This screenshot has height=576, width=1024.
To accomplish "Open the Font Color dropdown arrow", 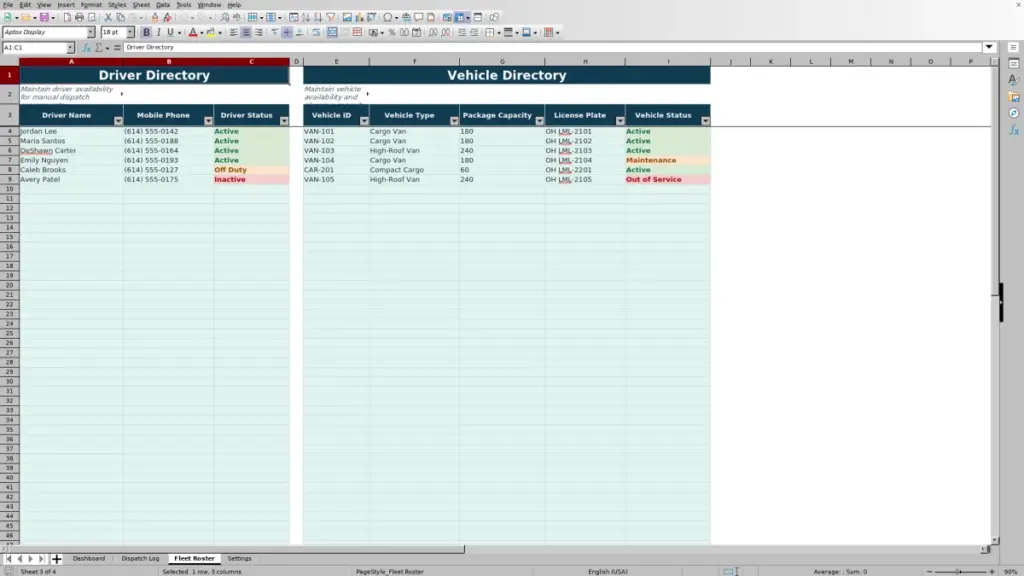I will (x=202, y=32).
